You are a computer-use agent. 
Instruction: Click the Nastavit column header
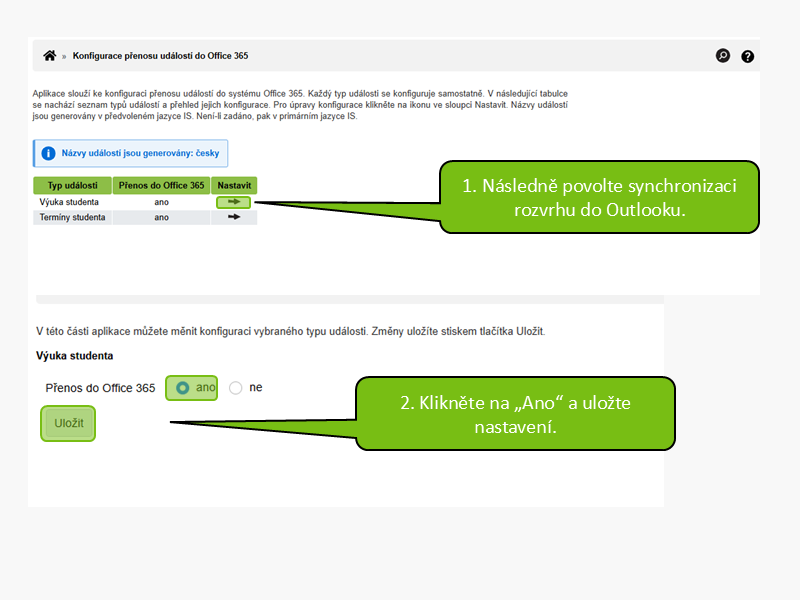pos(234,185)
